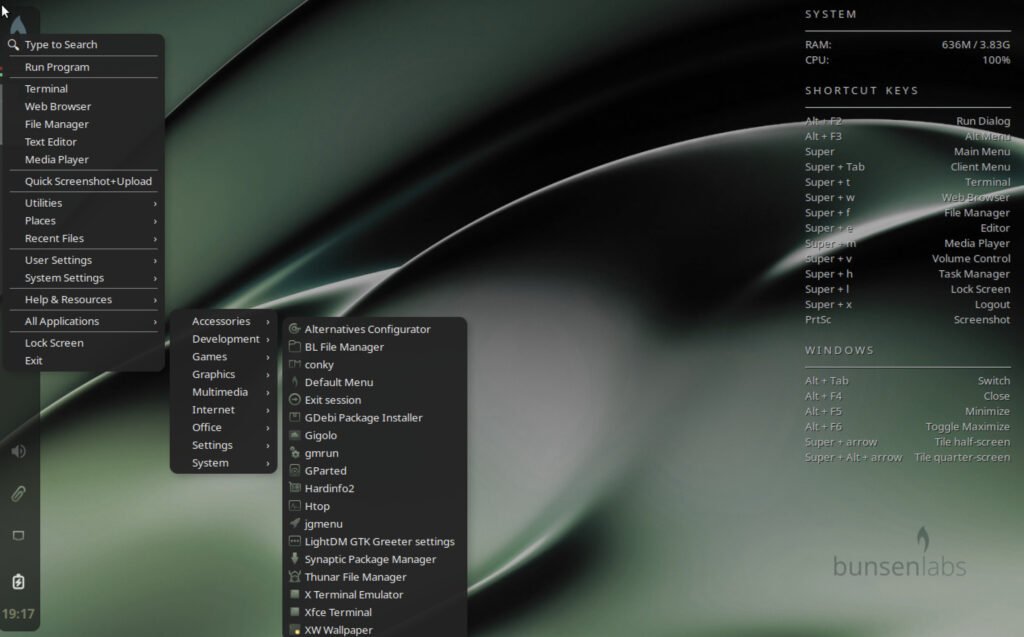Start the Hardinfo2 utility

[330, 488]
